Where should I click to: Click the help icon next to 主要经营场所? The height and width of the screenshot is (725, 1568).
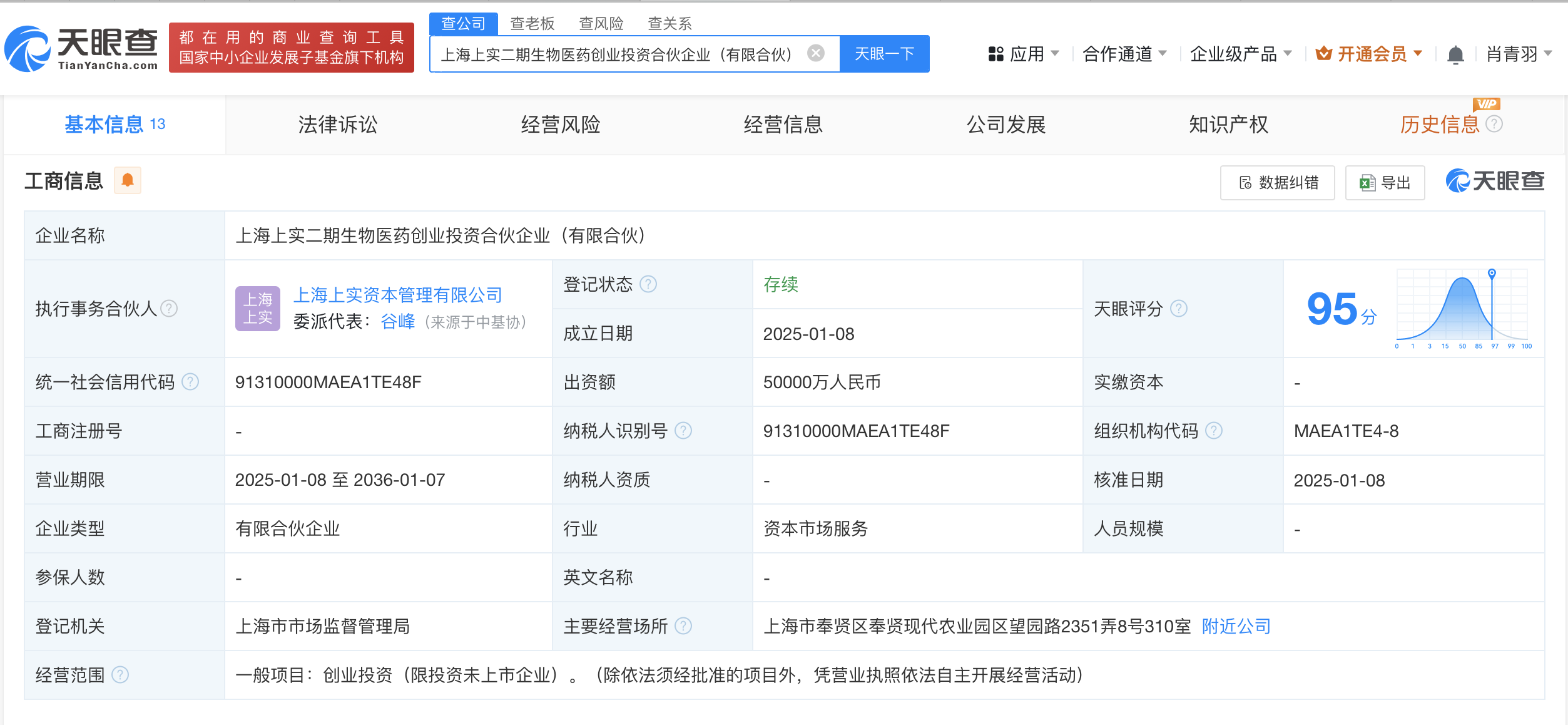coord(683,626)
